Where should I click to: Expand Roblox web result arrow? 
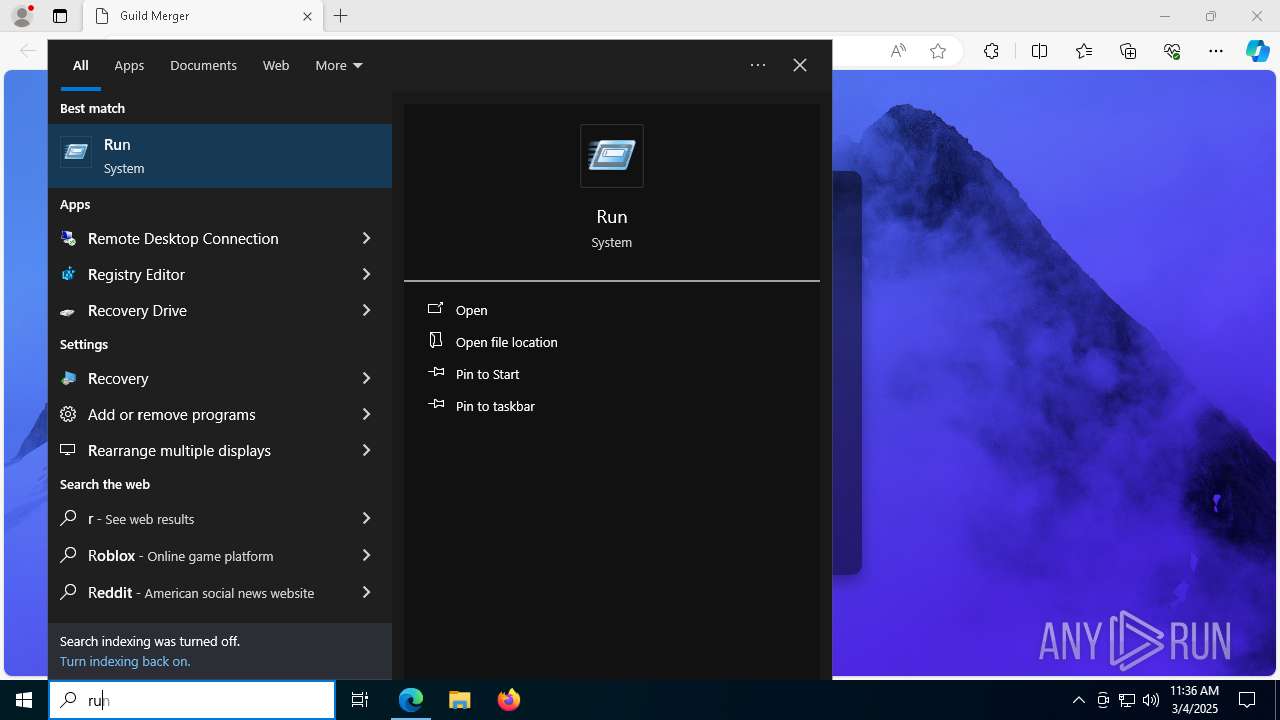click(366, 555)
